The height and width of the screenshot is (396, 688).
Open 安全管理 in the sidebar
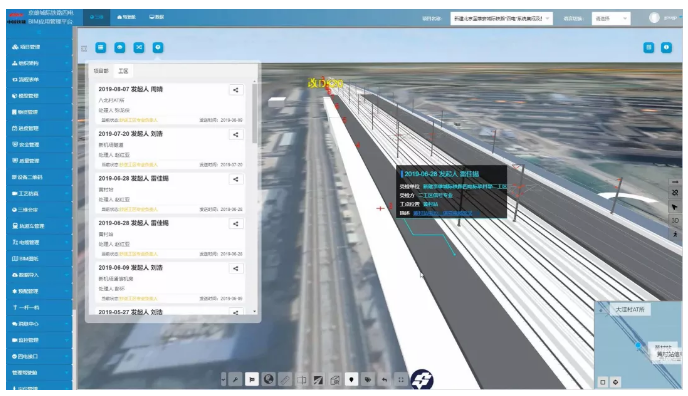pos(39,144)
